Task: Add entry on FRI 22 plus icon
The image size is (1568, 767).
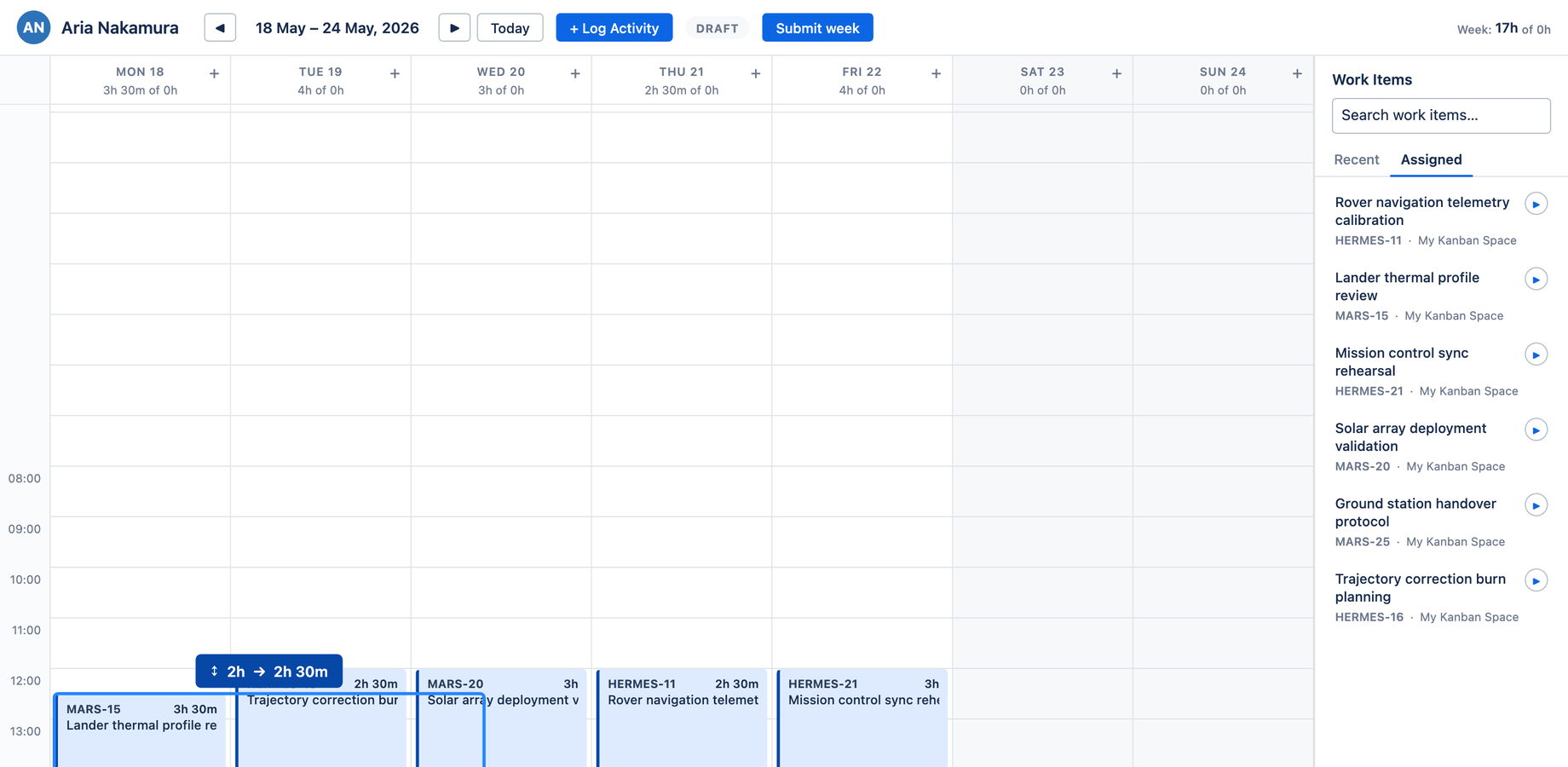Action: (x=936, y=74)
